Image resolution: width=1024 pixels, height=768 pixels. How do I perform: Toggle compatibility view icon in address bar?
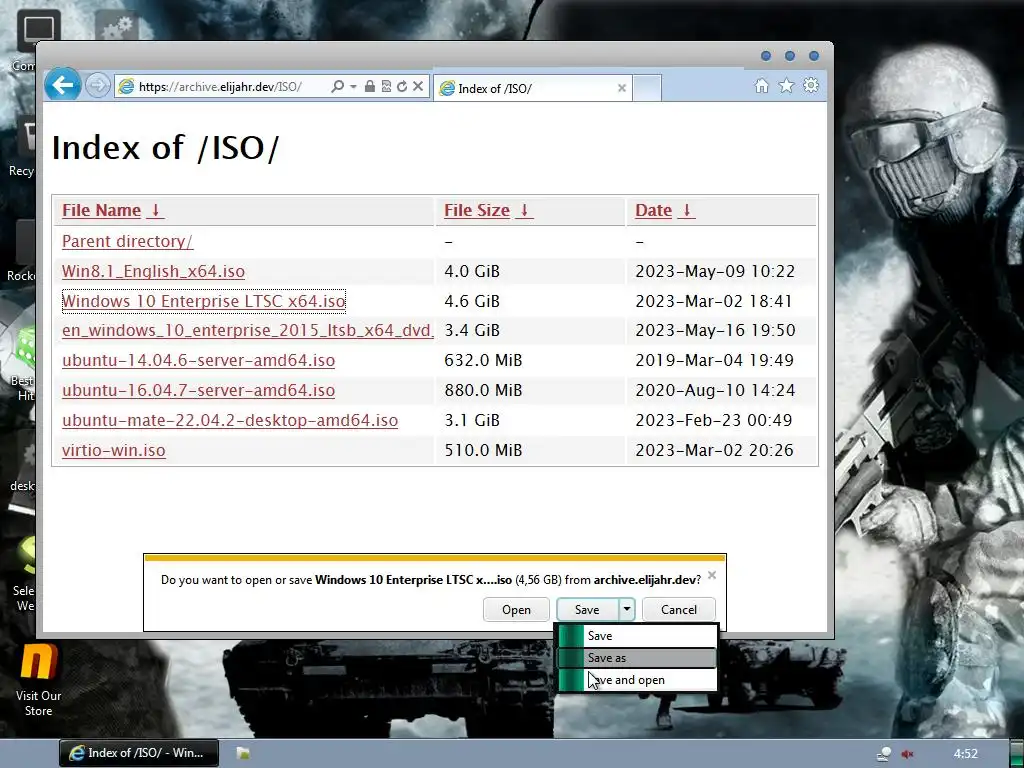click(386, 86)
